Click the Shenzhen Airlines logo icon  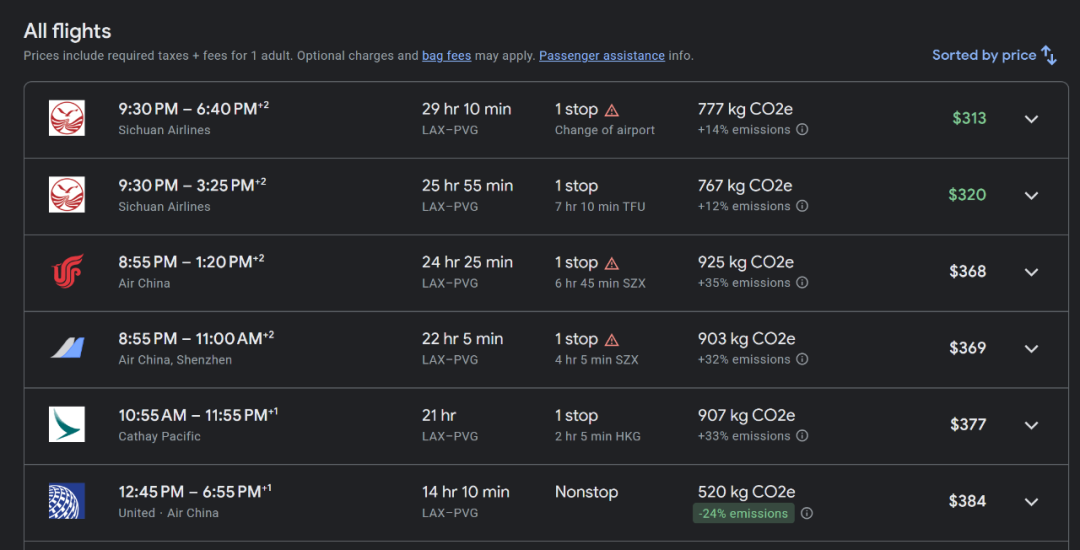tap(67, 348)
